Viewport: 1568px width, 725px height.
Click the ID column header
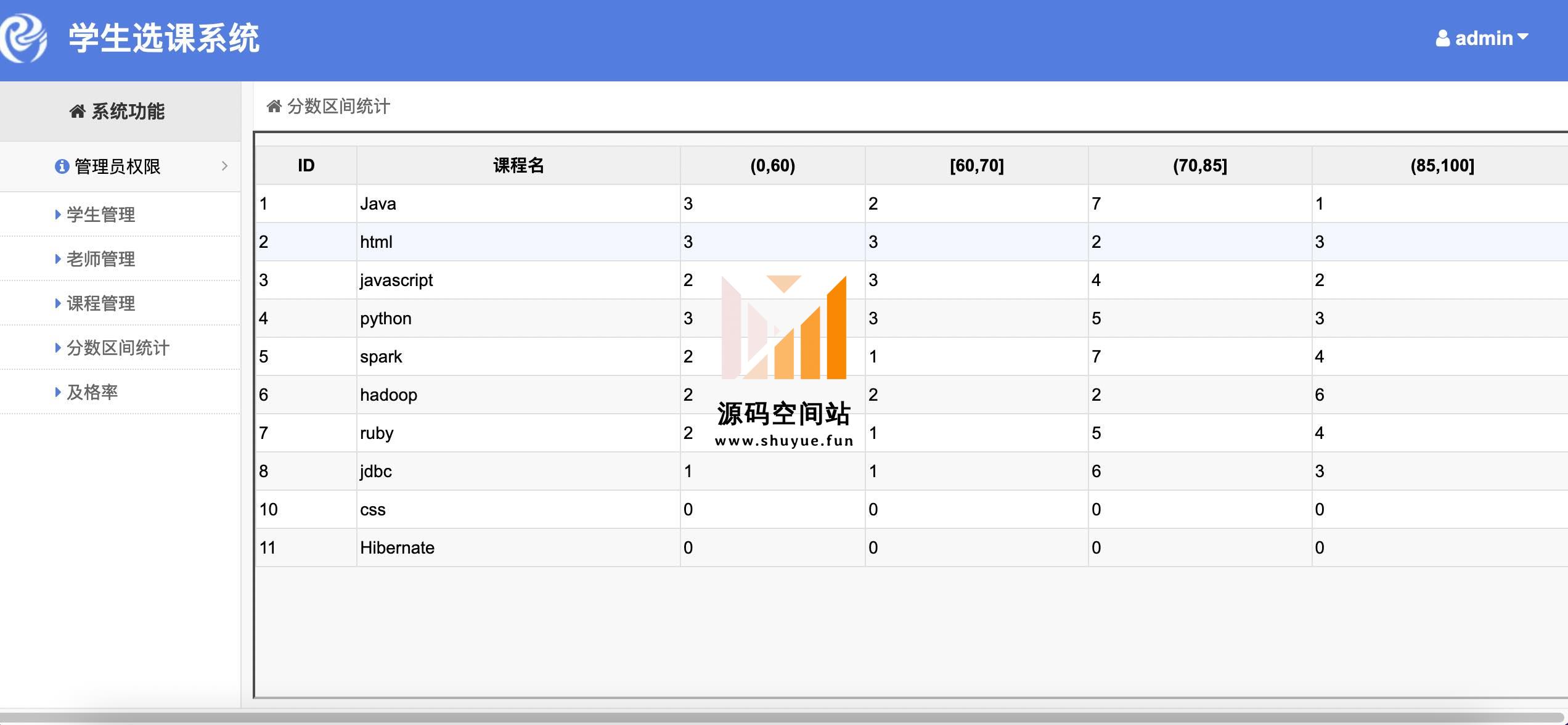tap(306, 165)
